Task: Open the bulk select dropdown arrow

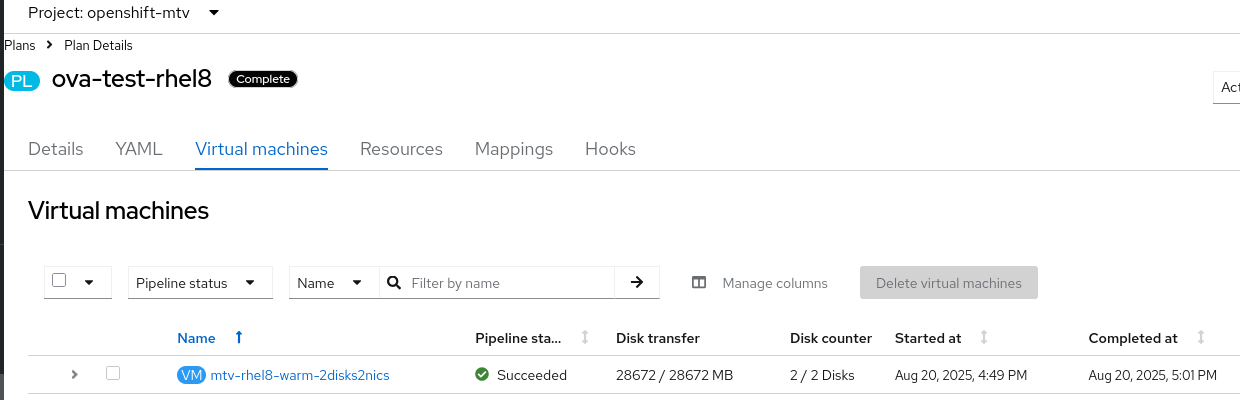Action: click(89, 283)
